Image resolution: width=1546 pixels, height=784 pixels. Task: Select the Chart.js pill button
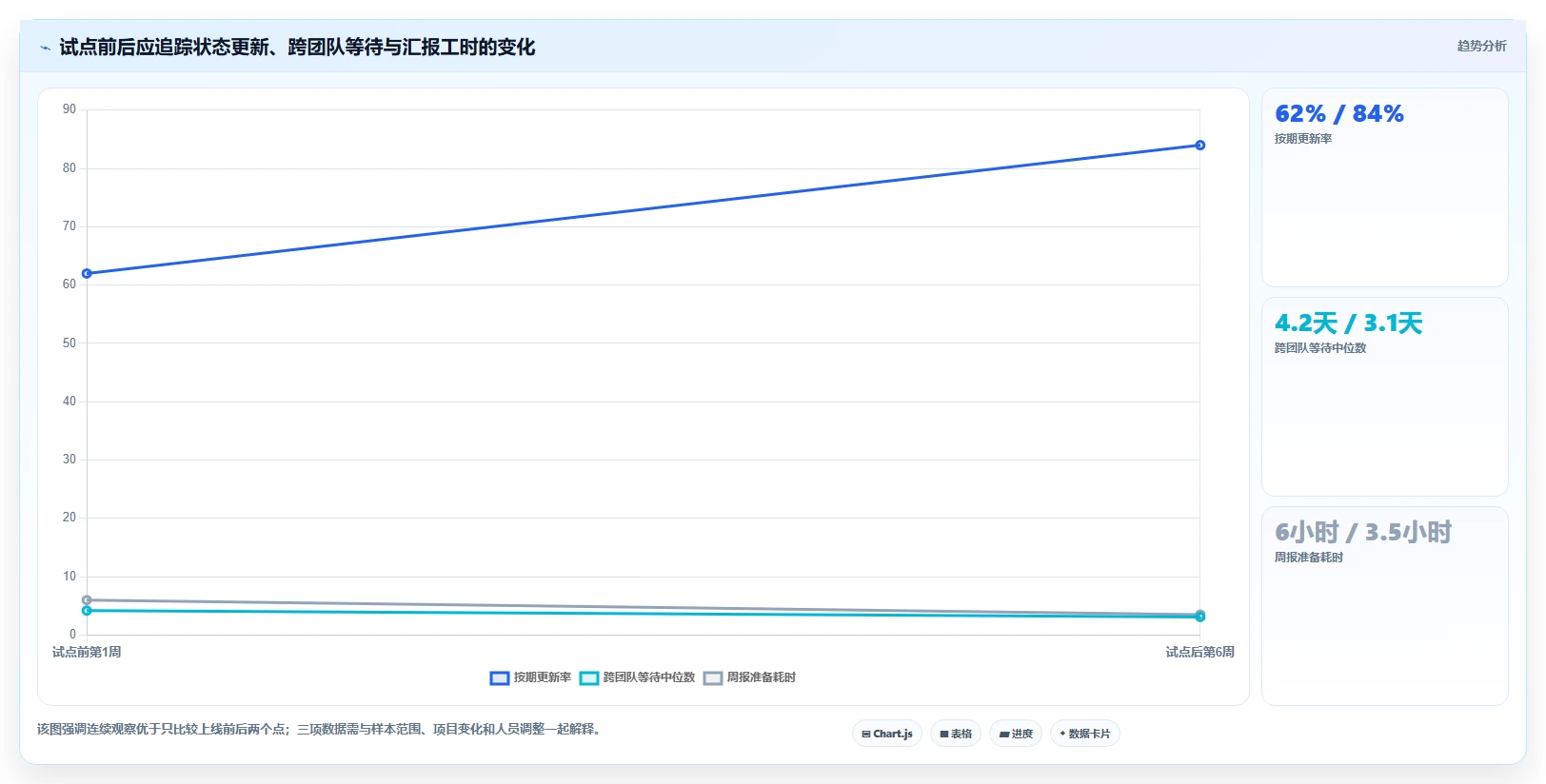[887, 734]
